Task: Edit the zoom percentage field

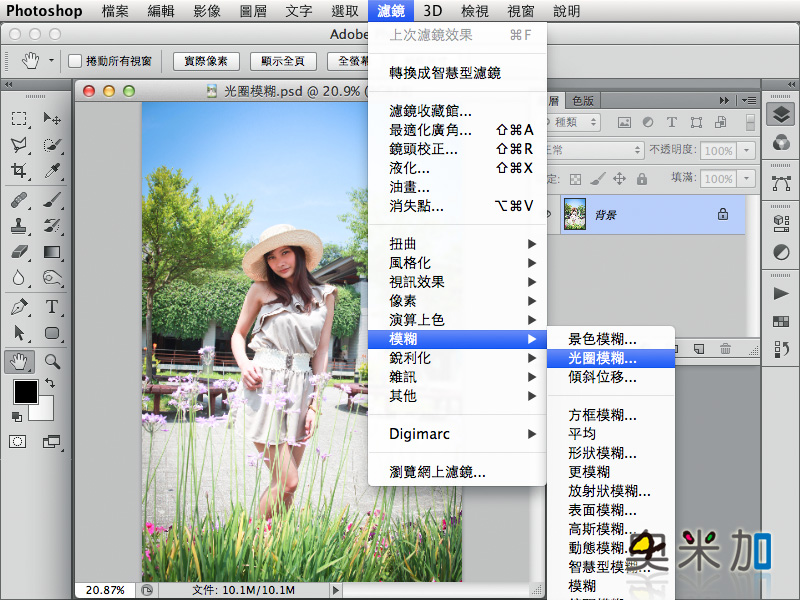Action: pyautogui.click(x=105, y=590)
